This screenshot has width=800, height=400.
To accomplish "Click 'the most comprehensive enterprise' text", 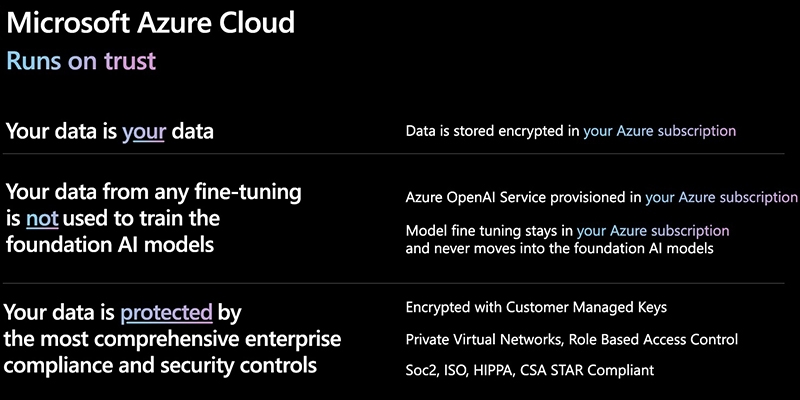I will click(172, 339).
